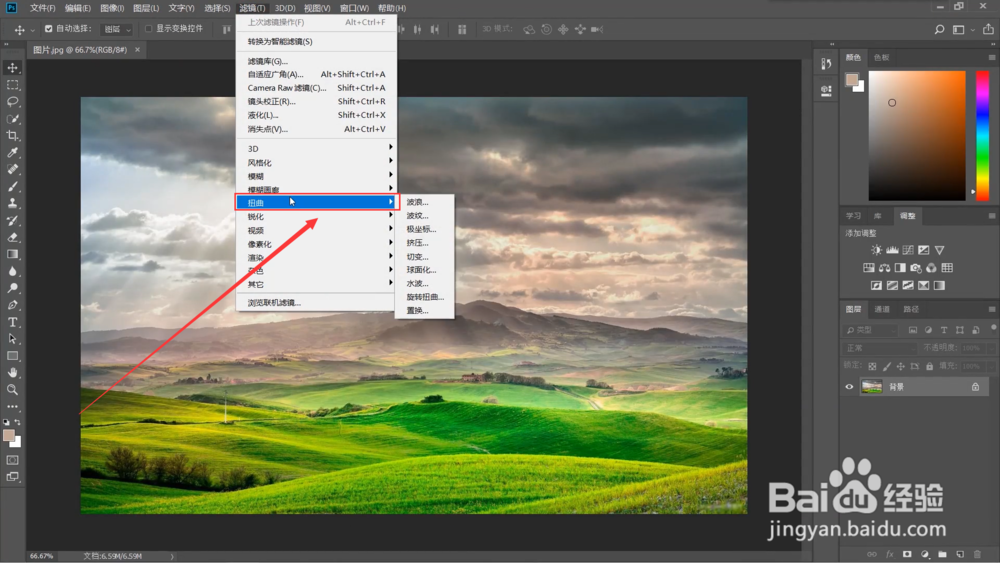Image resolution: width=1000 pixels, height=563 pixels.
Task: Click the share icon in options bar
Action: 988,29
